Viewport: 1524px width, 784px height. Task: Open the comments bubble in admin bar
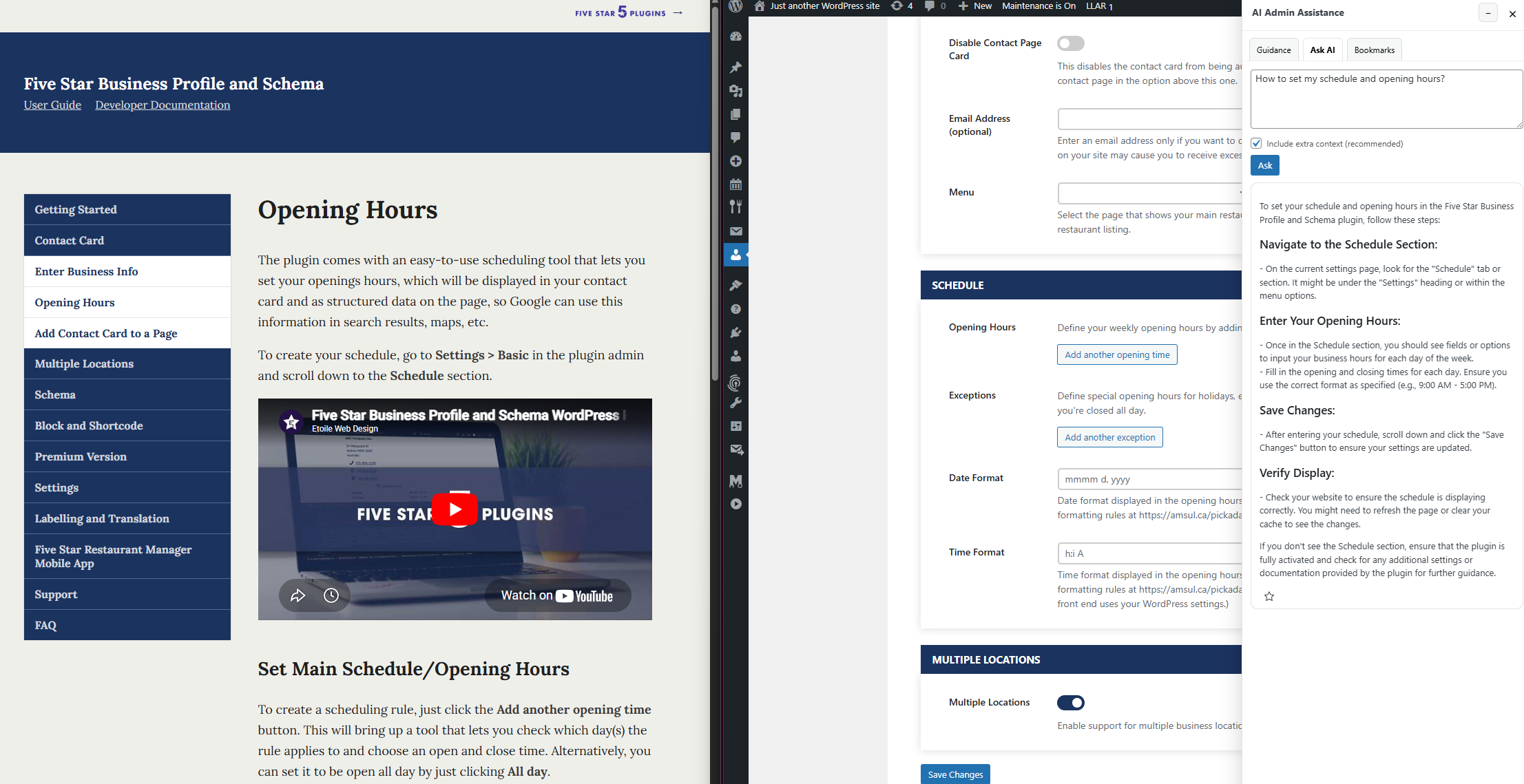click(930, 6)
